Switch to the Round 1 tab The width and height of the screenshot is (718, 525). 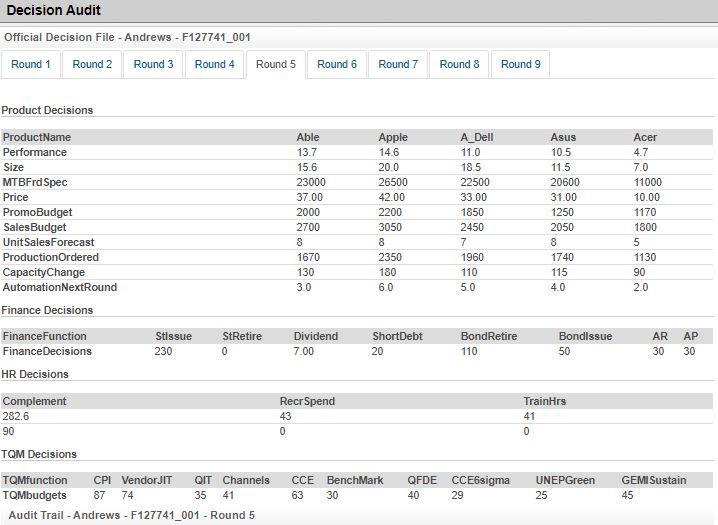coord(30,64)
